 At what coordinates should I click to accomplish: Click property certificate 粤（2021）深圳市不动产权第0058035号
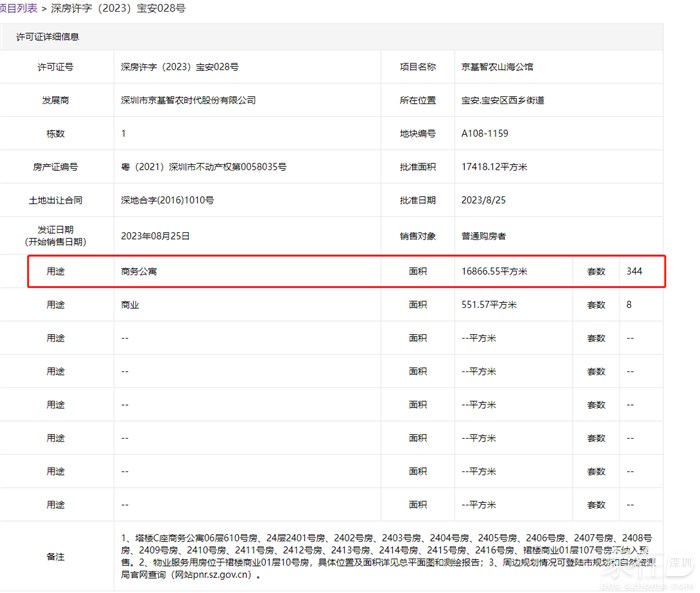click(204, 167)
